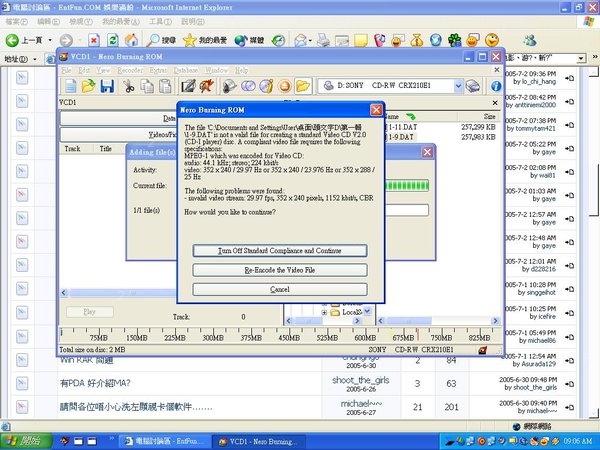Viewport: 600px width, 450px height.
Task: Click the Copy disc icon in Nero toolbar
Action: pos(248,86)
